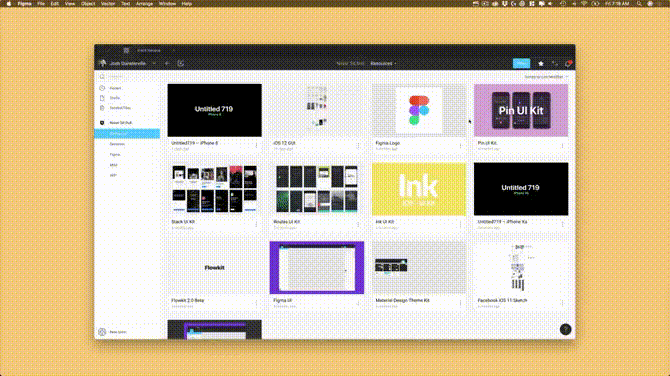The image size is (670, 376).
Task: Open the three-dot menu for Pin UI Kit
Action: (x=562, y=146)
